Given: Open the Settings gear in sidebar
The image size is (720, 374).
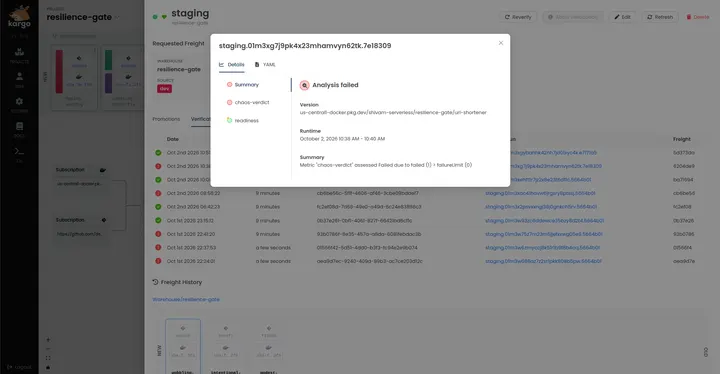Looking at the screenshot, I should tap(19, 104).
